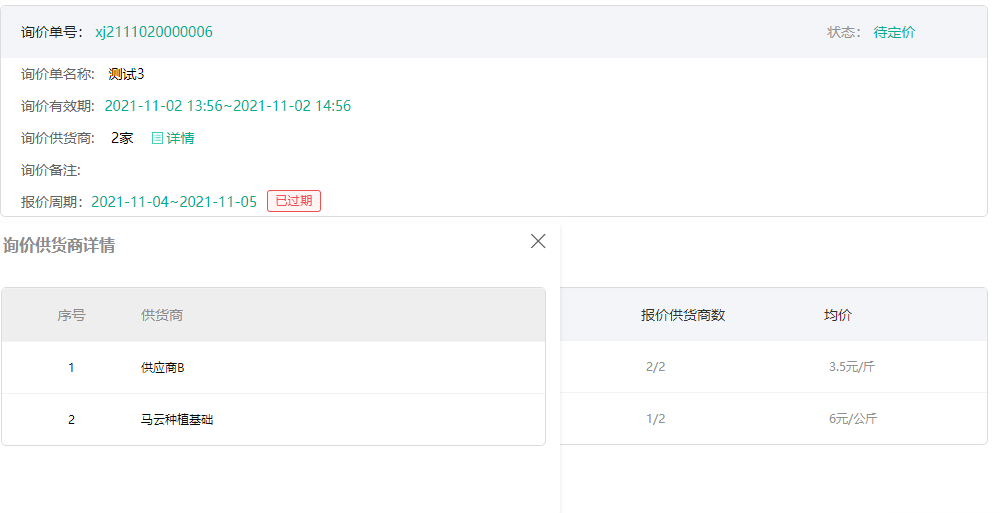Click the red 已过期 tag
Viewport: 1000px width, 513px height.
[x=294, y=201]
